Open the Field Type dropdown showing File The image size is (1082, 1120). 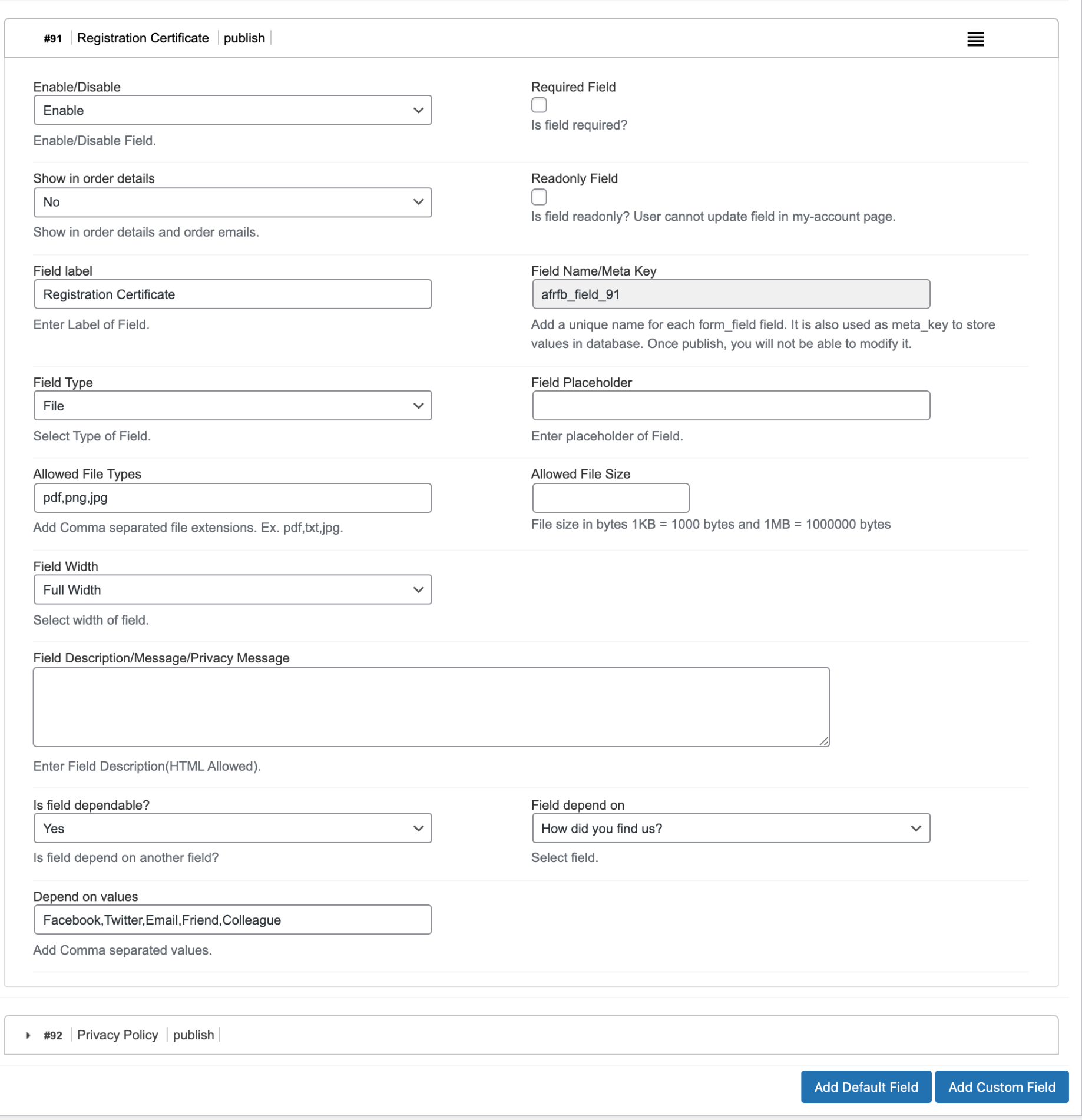click(233, 405)
